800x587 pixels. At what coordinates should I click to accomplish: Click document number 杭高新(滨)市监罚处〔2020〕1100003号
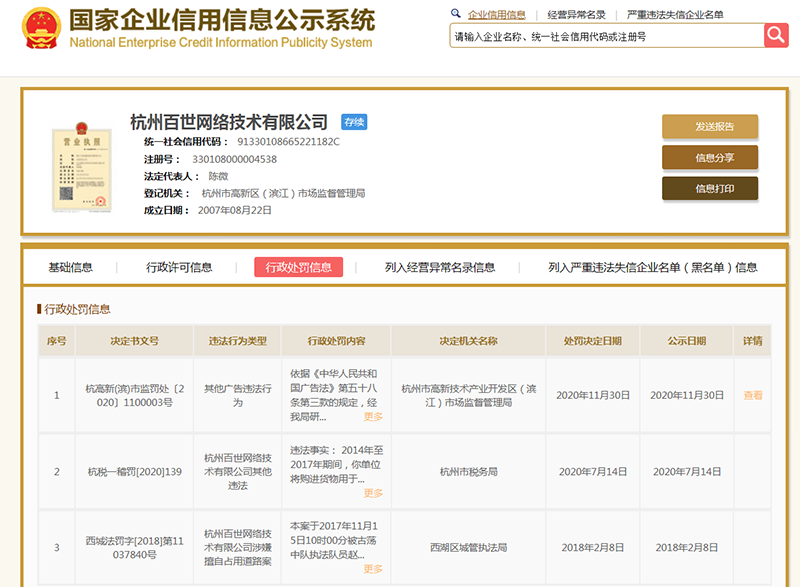pos(135,395)
